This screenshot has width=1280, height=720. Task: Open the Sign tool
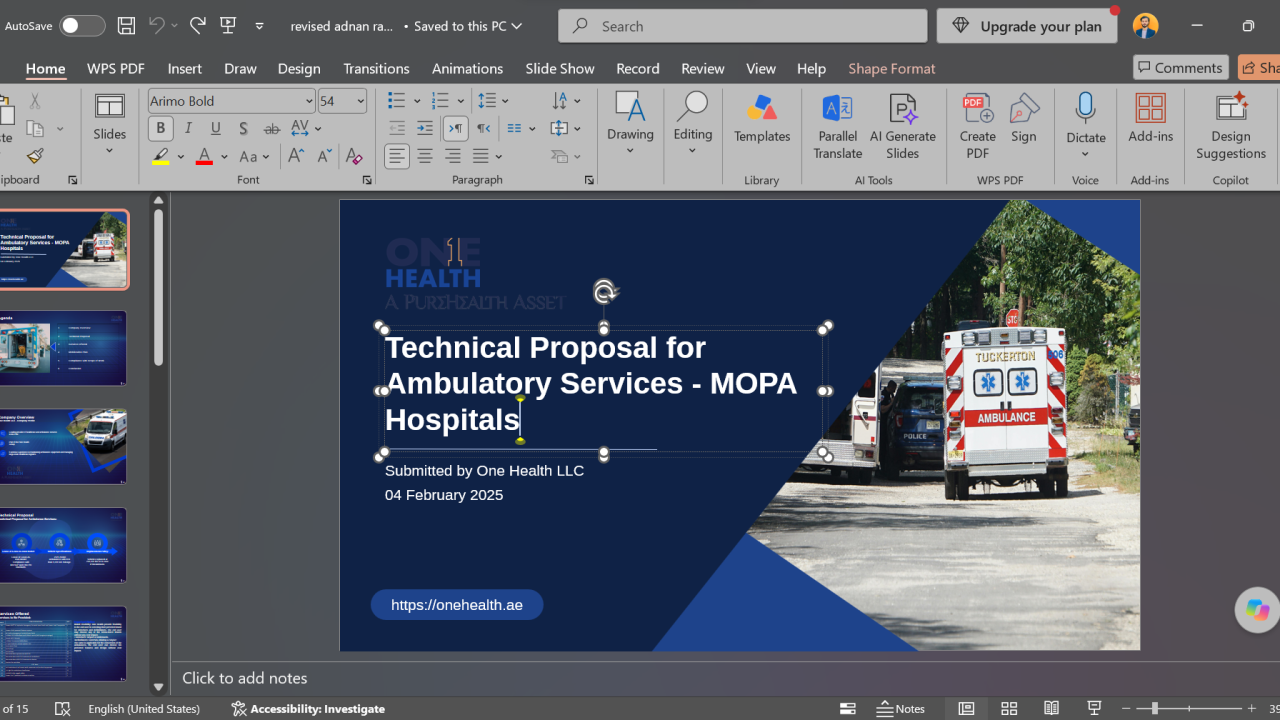coord(1024,119)
